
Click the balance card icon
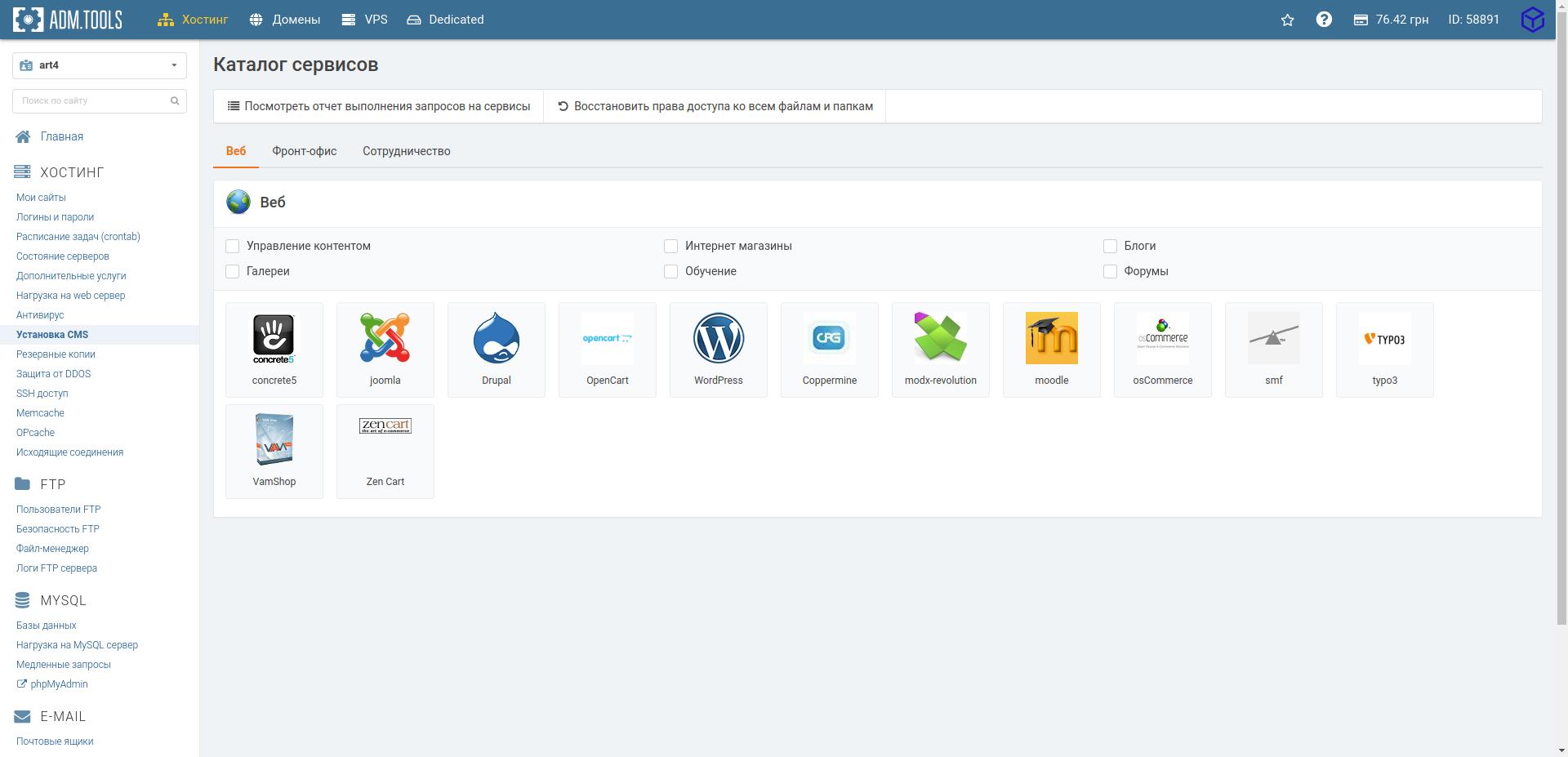coord(1361,20)
